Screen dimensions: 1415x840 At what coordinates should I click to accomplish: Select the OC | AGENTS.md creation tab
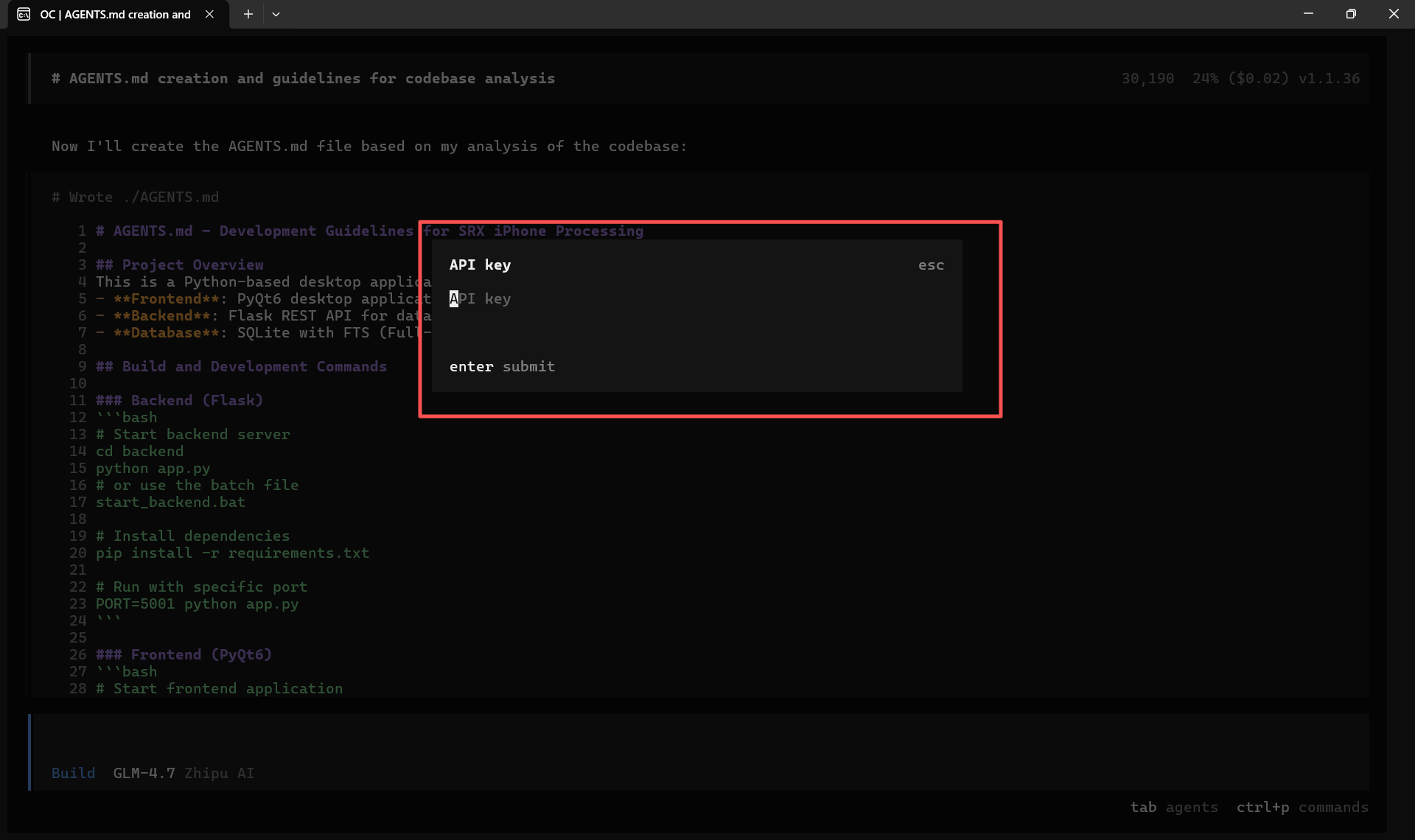115,14
